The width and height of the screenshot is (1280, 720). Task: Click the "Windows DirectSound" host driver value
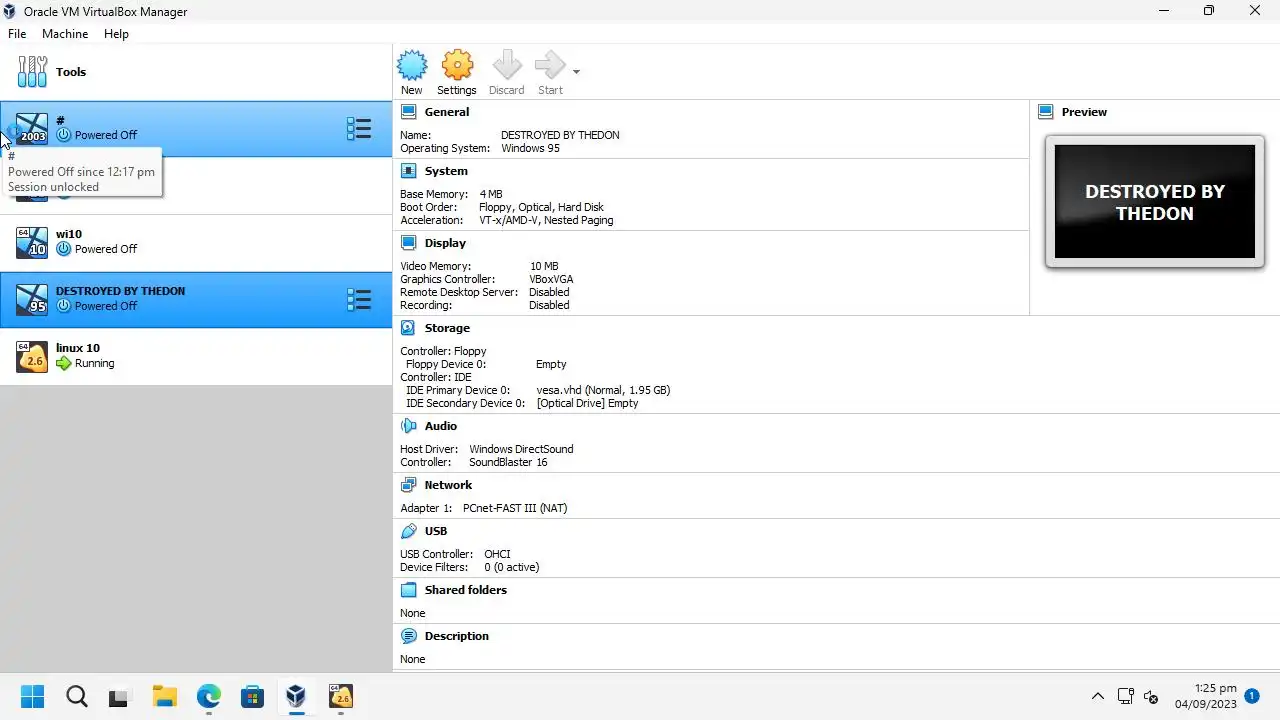pyautogui.click(x=521, y=449)
